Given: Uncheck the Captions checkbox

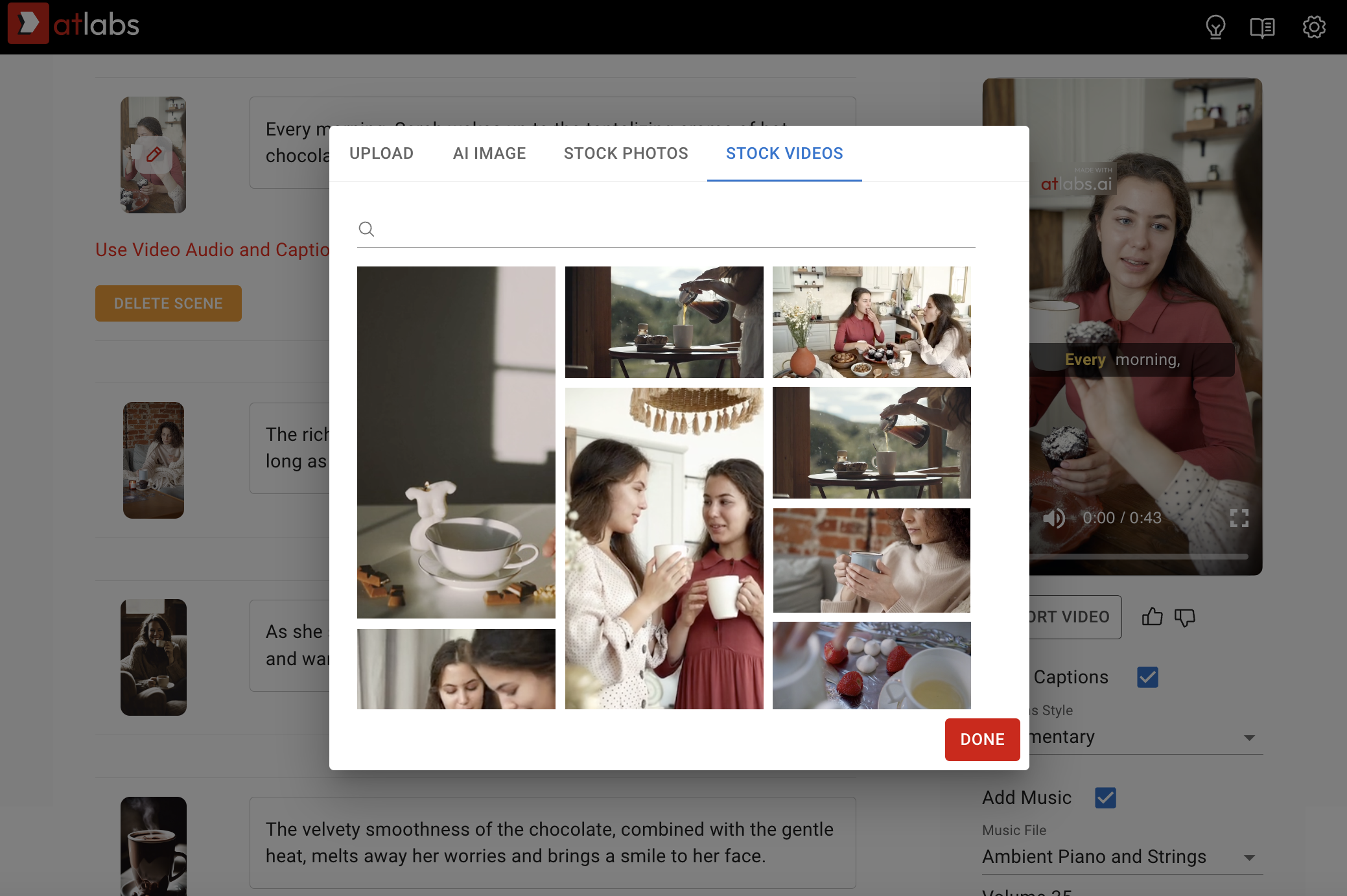Looking at the screenshot, I should click(1147, 677).
